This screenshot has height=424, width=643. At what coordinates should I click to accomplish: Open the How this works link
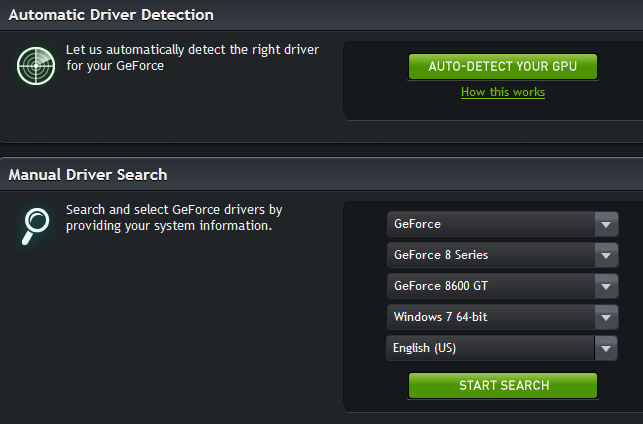[503, 92]
